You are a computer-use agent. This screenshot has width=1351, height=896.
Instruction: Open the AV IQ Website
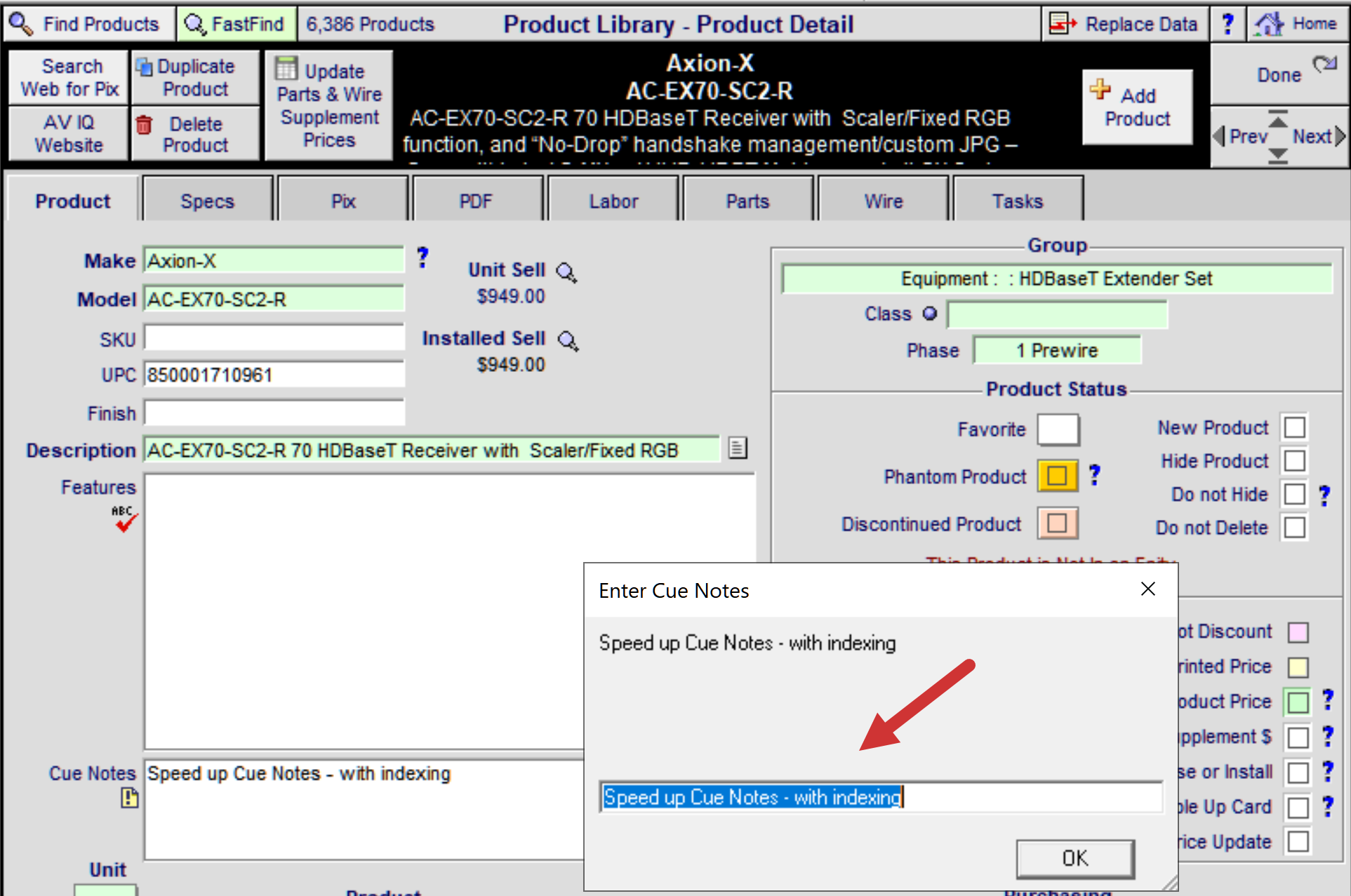pyautogui.click(x=69, y=134)
